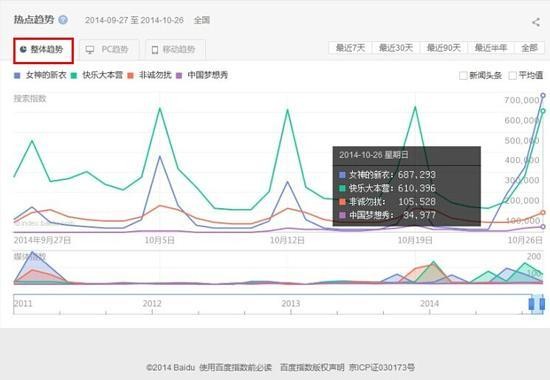This screenshot has height=380, width=550.
Task: Select the 整体趋势 tab
Action: click(43, 51)
